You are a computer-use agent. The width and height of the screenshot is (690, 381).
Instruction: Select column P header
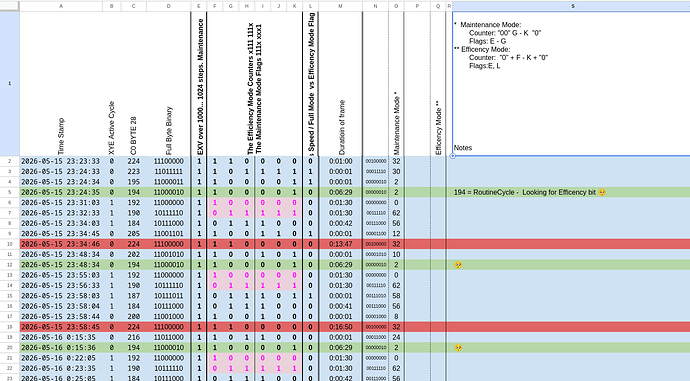pyautogui.click(x=417, y=6)
